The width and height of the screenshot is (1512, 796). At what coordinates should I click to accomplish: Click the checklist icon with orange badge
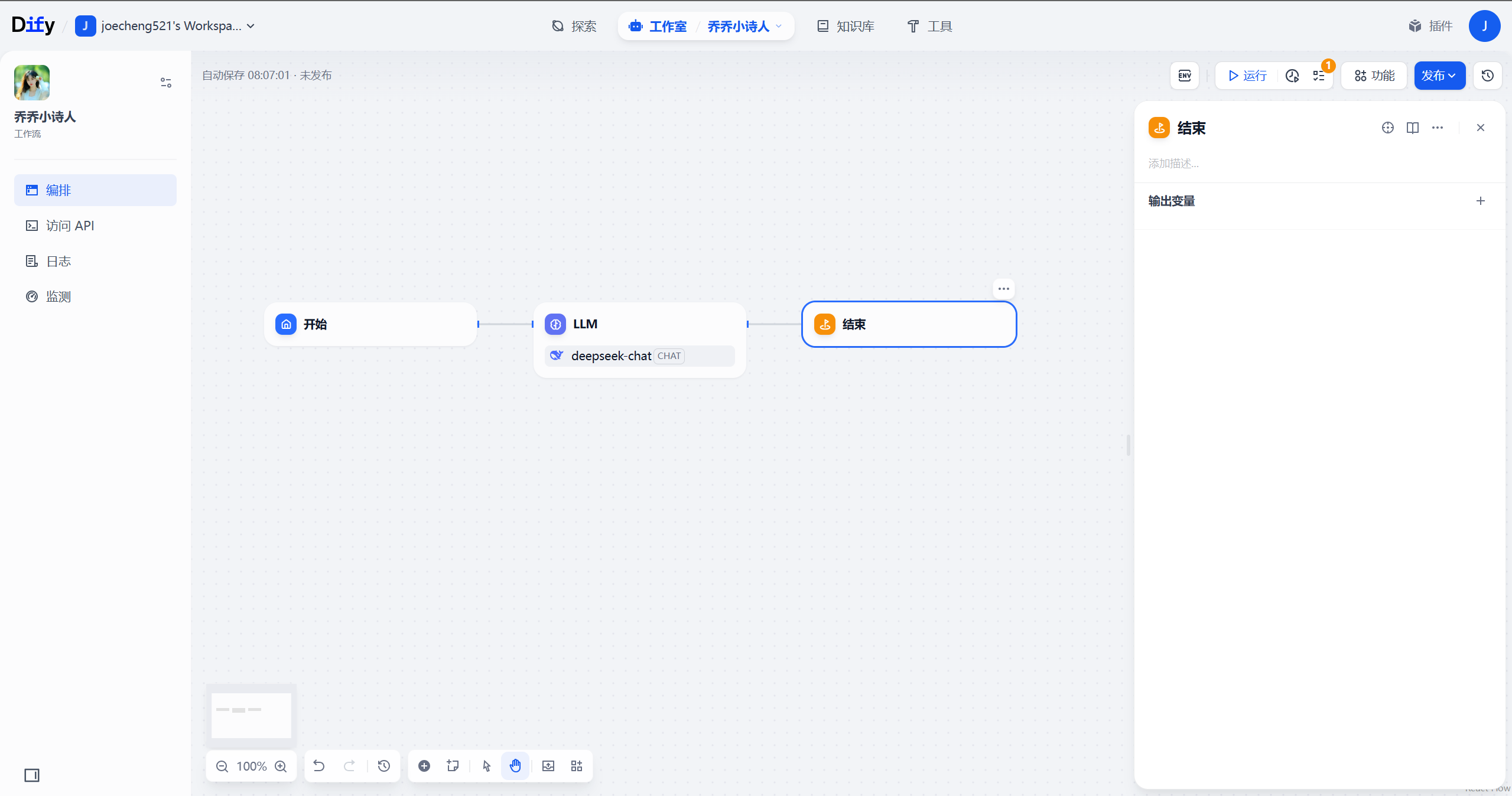tap(1319, 76)
